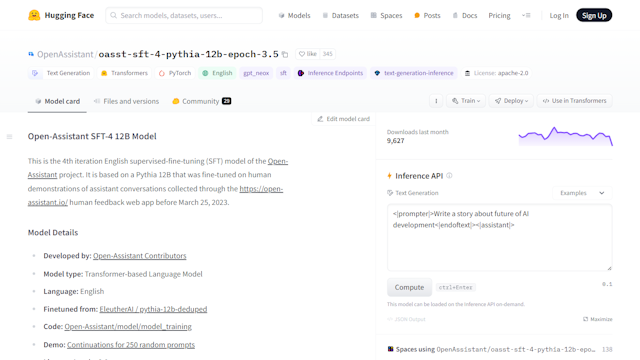Open Continuations for 250 random prompts

coord(131,345)
